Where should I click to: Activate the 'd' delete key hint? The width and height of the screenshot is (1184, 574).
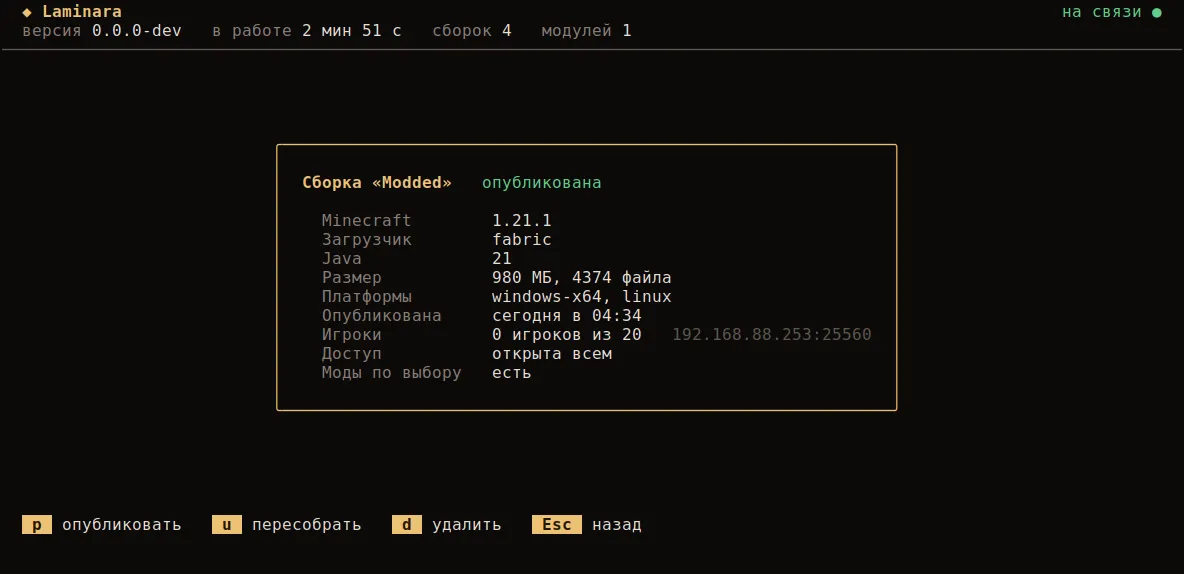tap(406, 524)
